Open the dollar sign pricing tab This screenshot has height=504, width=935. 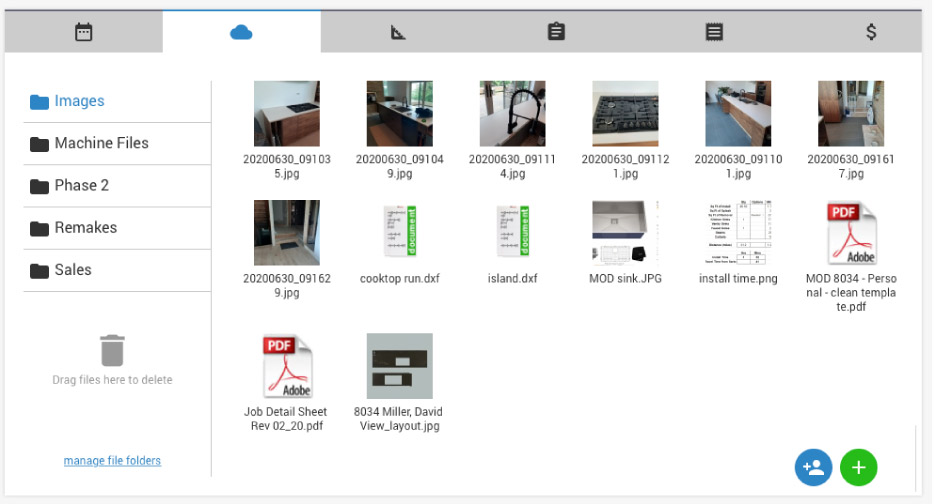pos(871,32)
